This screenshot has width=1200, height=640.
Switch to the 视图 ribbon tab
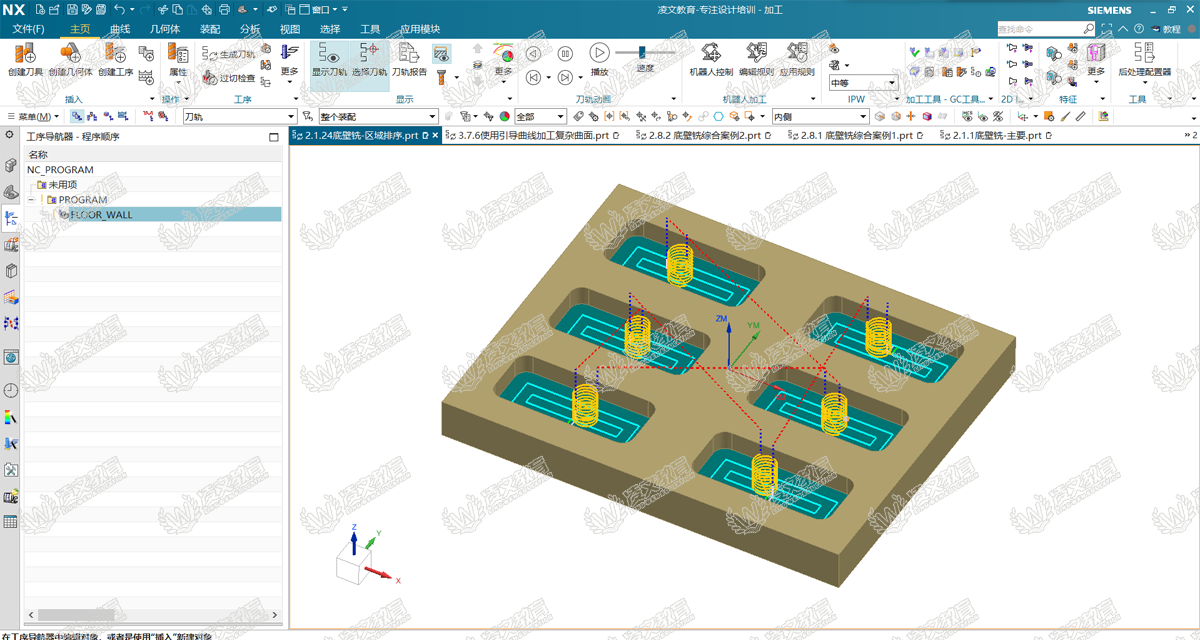click(290, 29)
